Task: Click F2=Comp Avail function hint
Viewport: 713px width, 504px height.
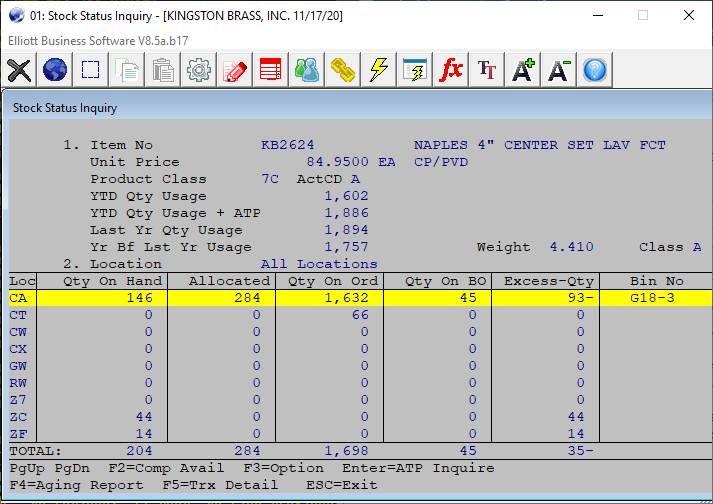Action: click(x=166, y=468)
